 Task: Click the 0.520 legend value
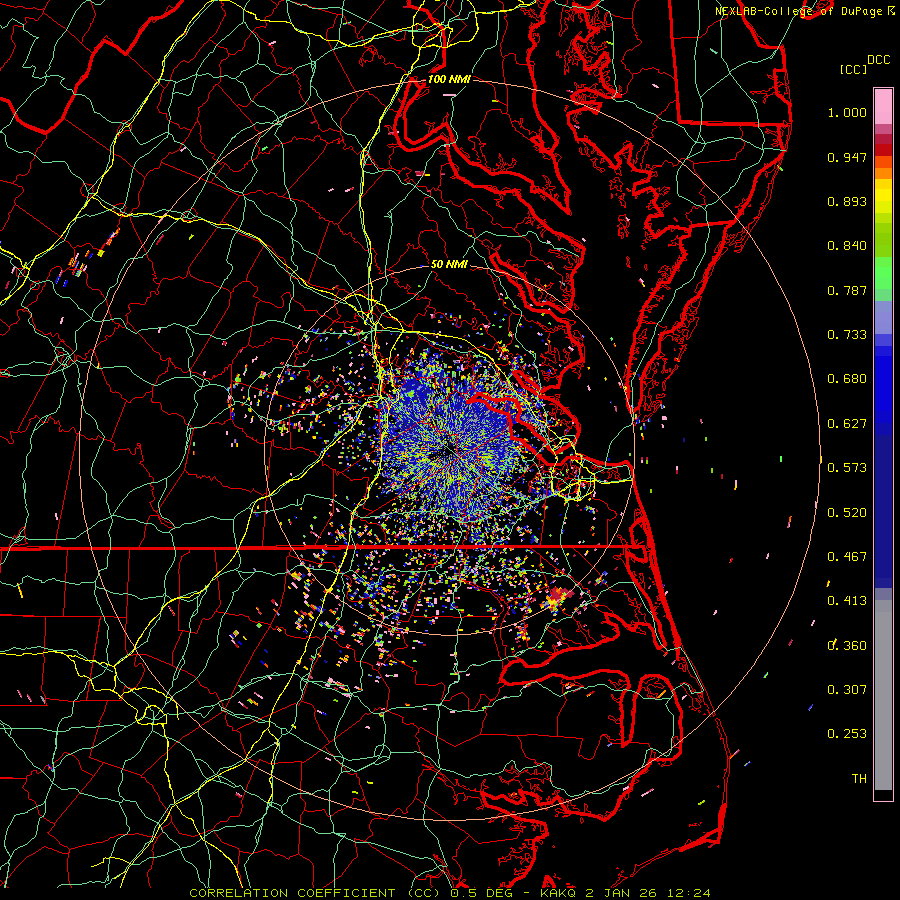847,513
